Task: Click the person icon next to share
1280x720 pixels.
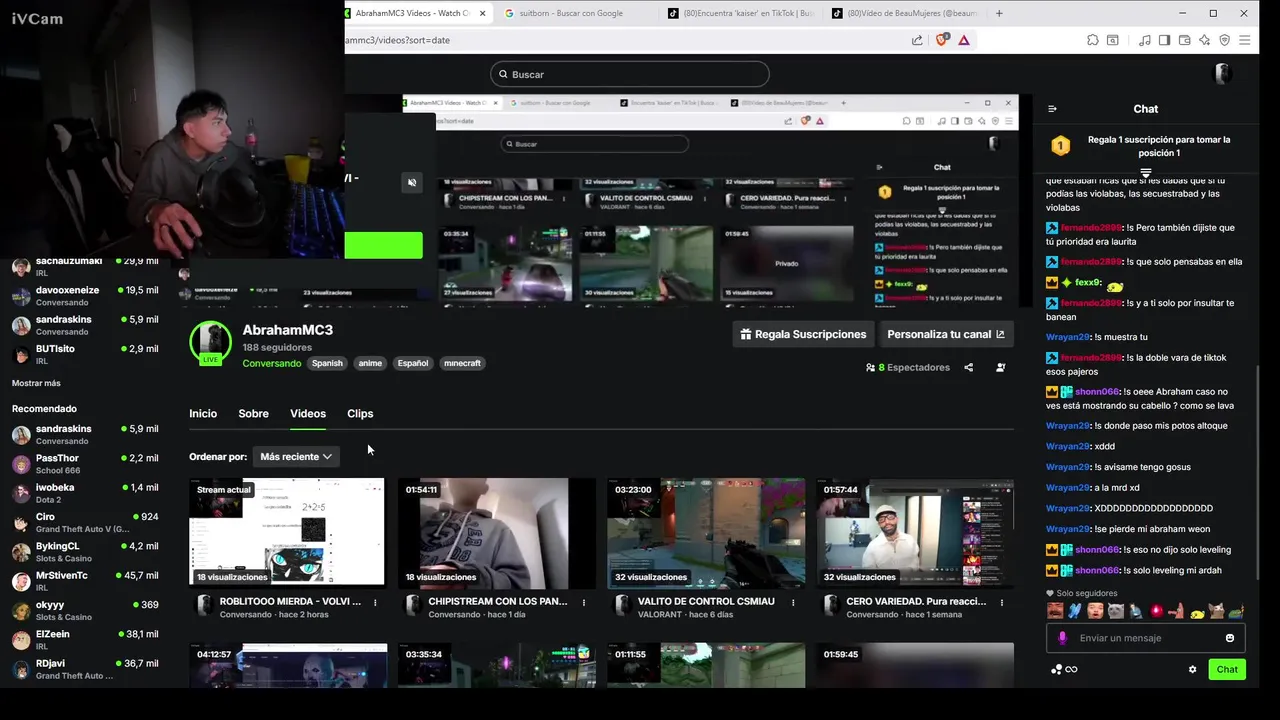Action: click(x=1000, y=368)
